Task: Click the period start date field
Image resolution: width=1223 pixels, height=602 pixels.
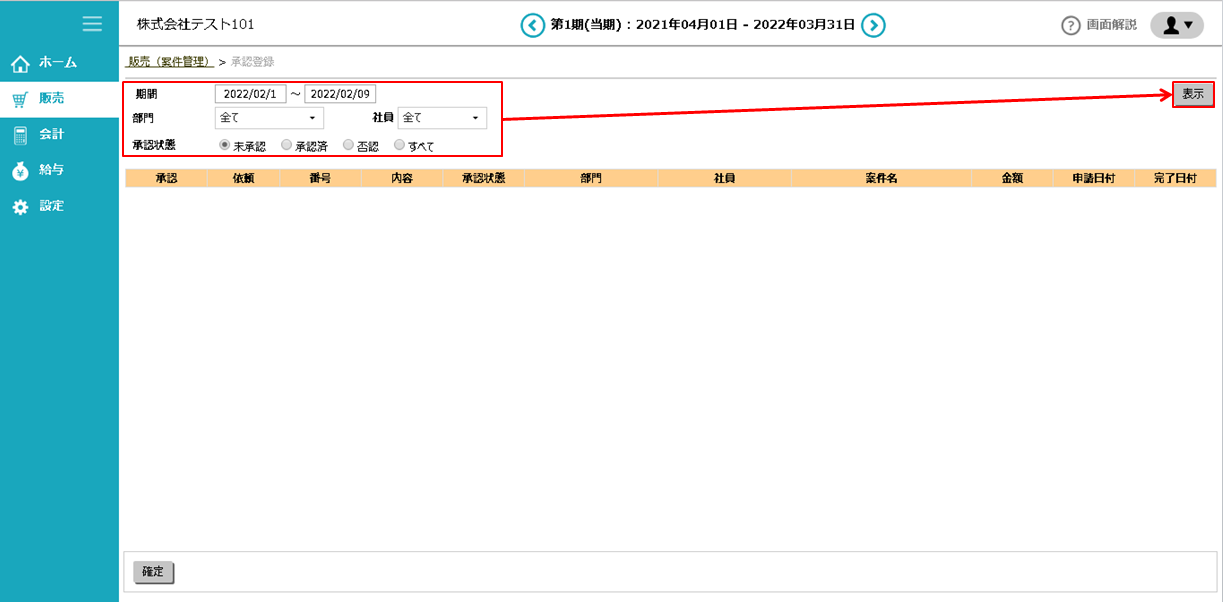Action: click(x=250, y=94)
